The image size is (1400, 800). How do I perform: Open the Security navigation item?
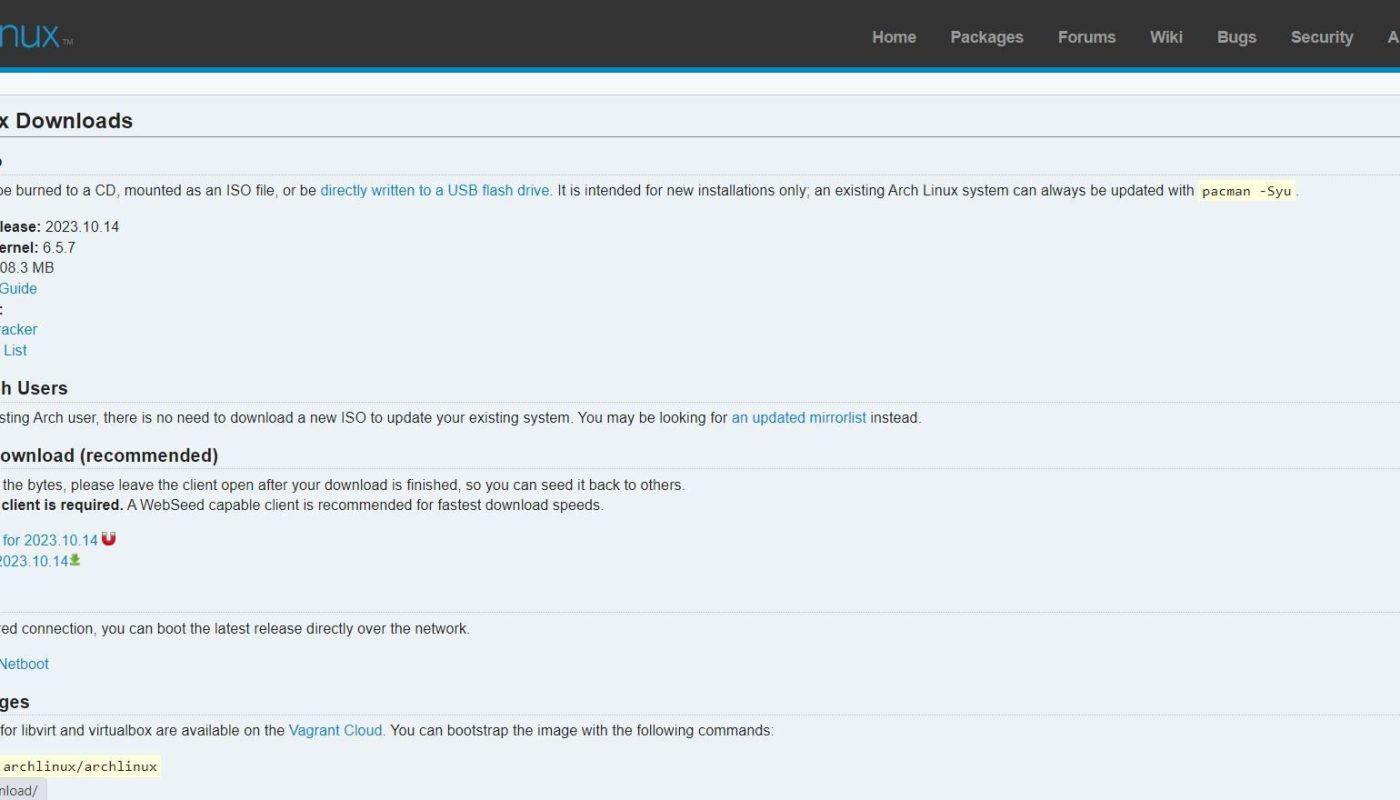[1322, 37]
